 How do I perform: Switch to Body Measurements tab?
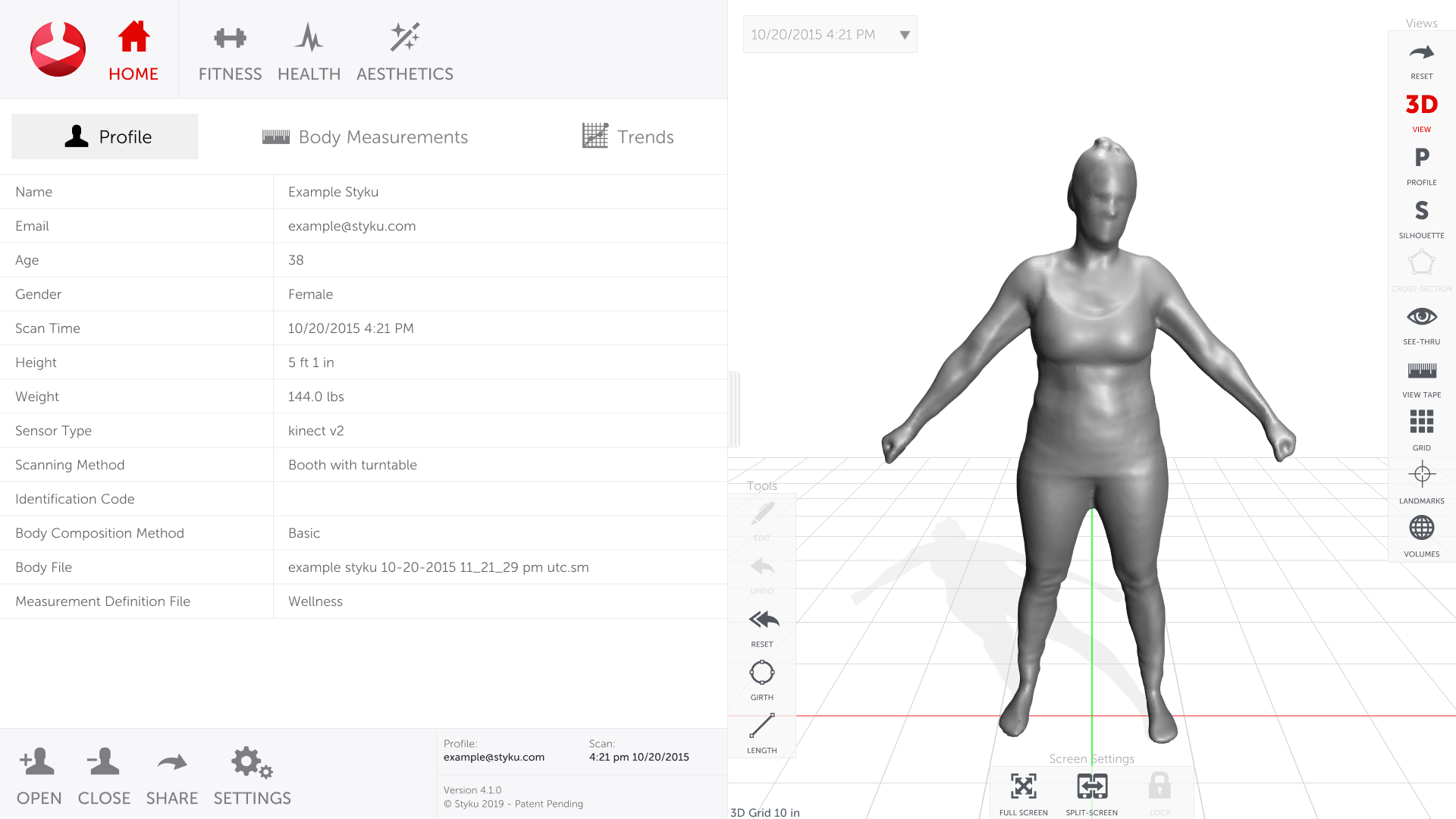pos(365,137)
